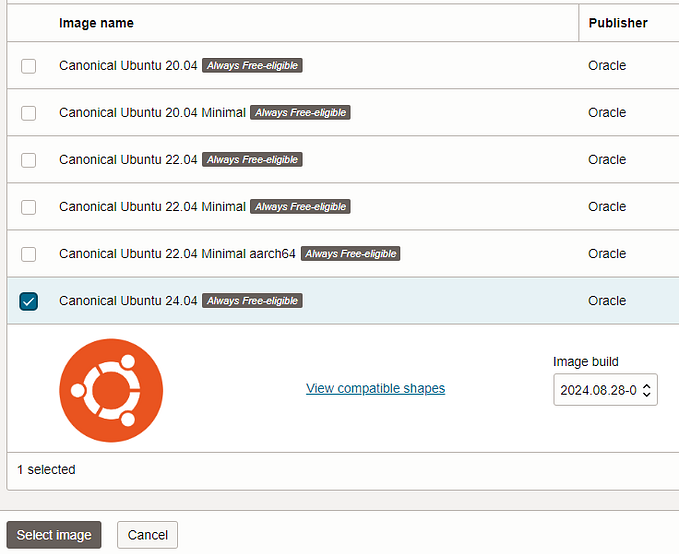Click the 1 selected status text
Image resolution: width=679 pixels, height=554 pixels.
click(x=46, y=470)
